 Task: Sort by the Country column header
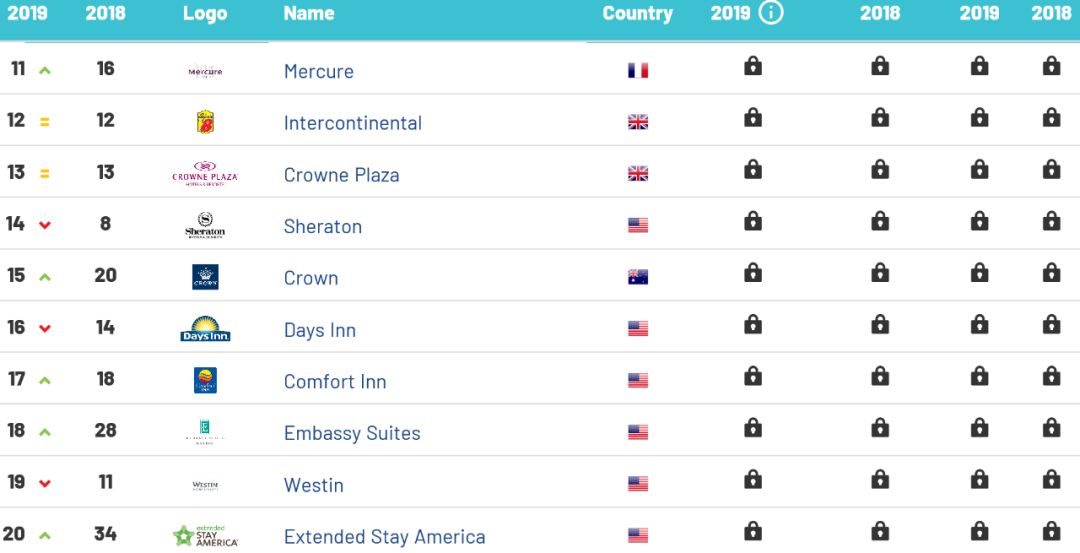(637, 13)
